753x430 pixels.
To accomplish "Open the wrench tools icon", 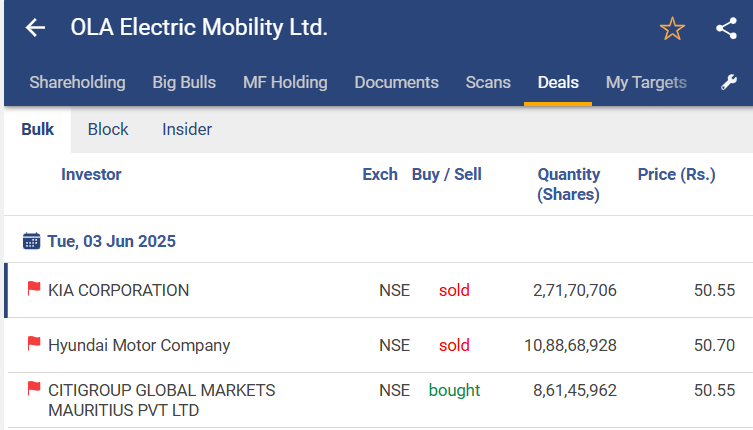I will pos(728,83).
